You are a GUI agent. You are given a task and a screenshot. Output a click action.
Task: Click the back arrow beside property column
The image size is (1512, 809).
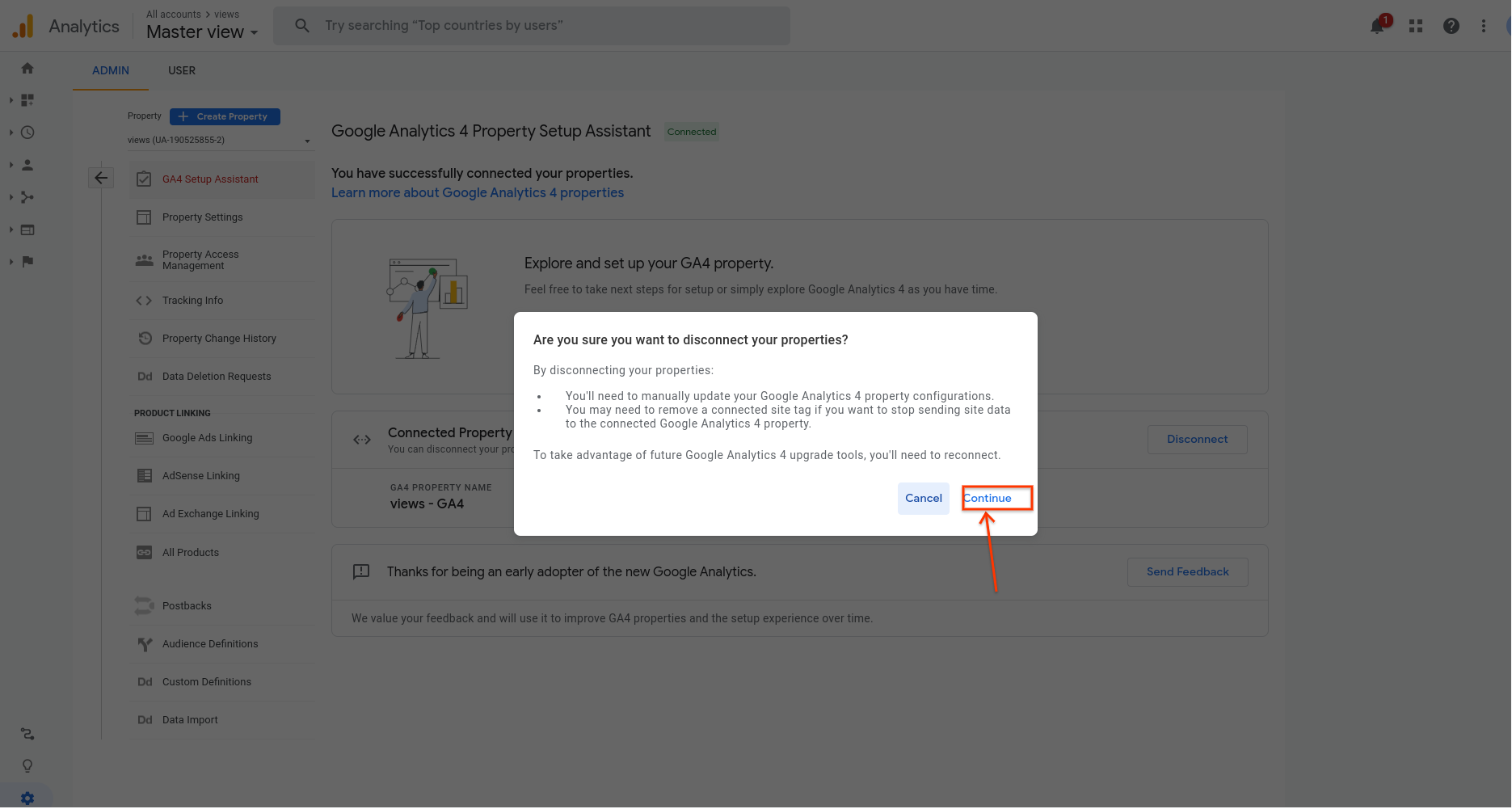click(x=101, y=178)
